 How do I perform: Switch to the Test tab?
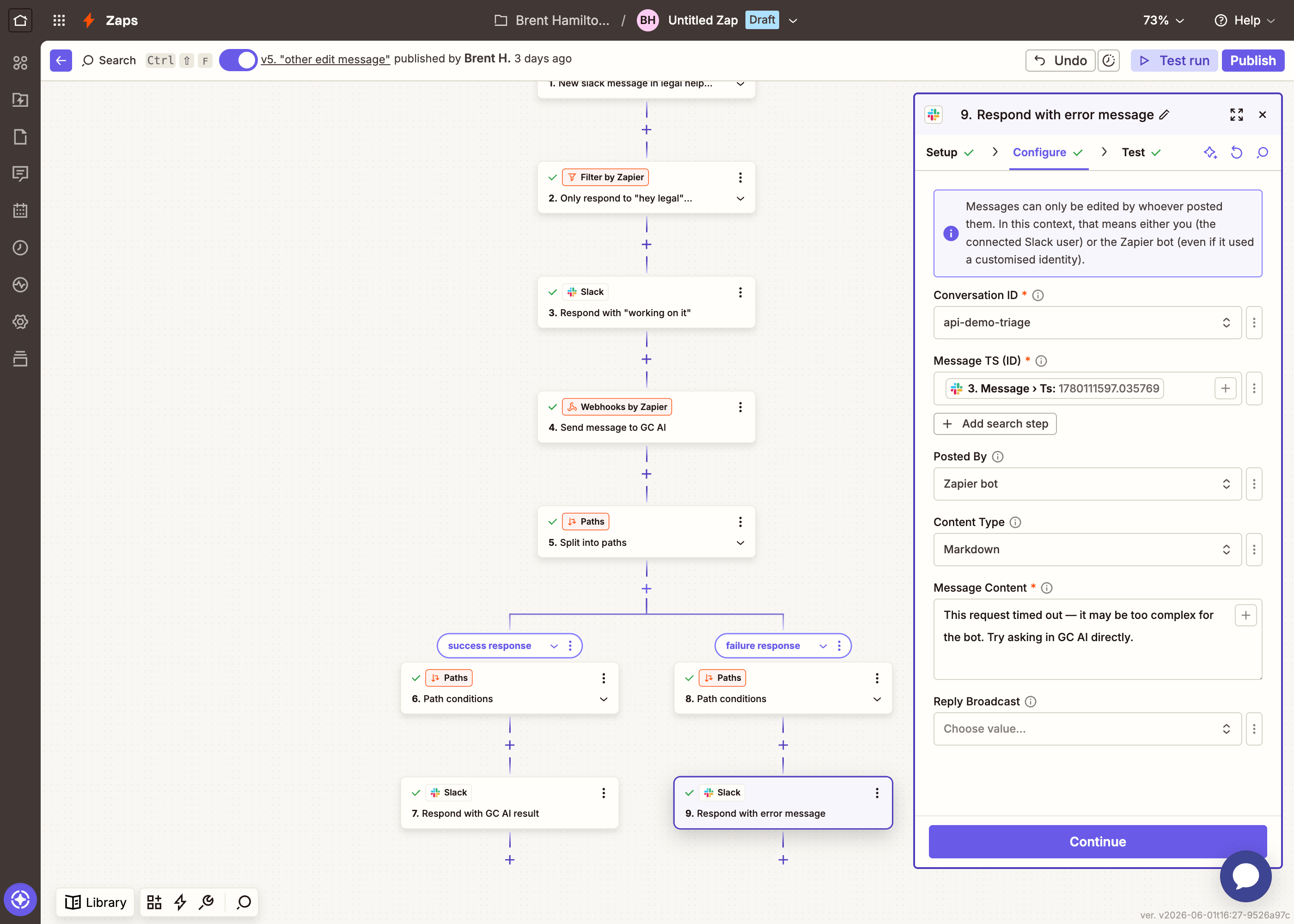(1141, 153)
